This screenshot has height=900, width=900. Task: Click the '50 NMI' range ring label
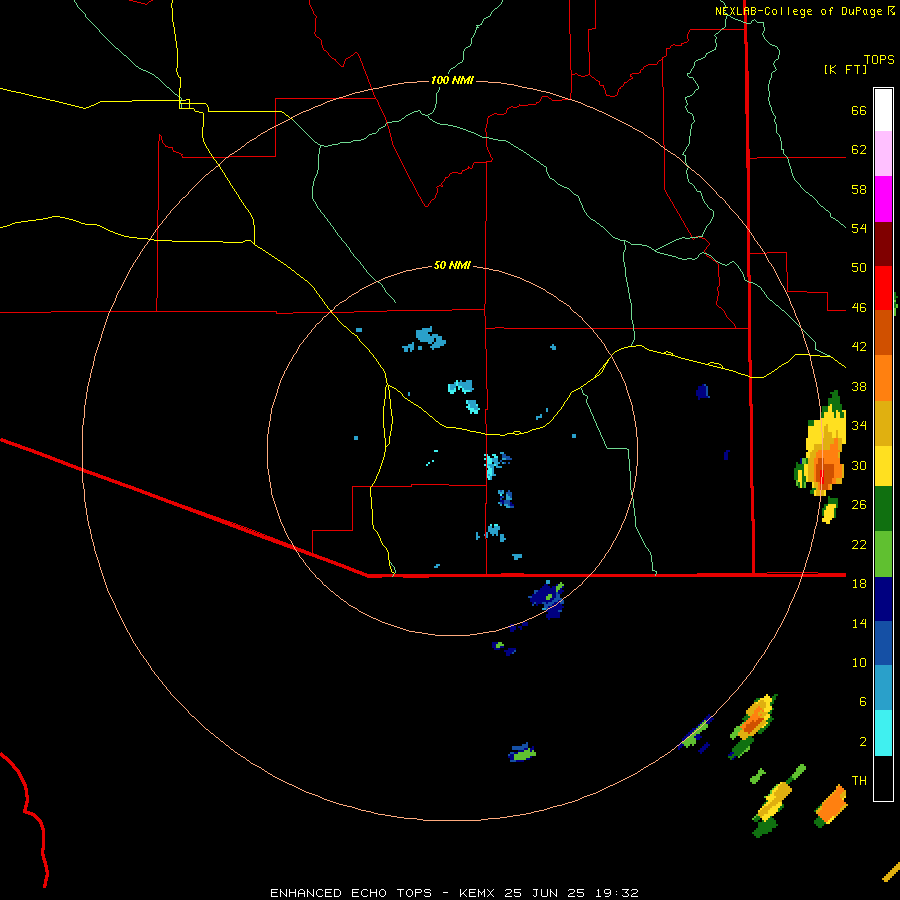452,265
